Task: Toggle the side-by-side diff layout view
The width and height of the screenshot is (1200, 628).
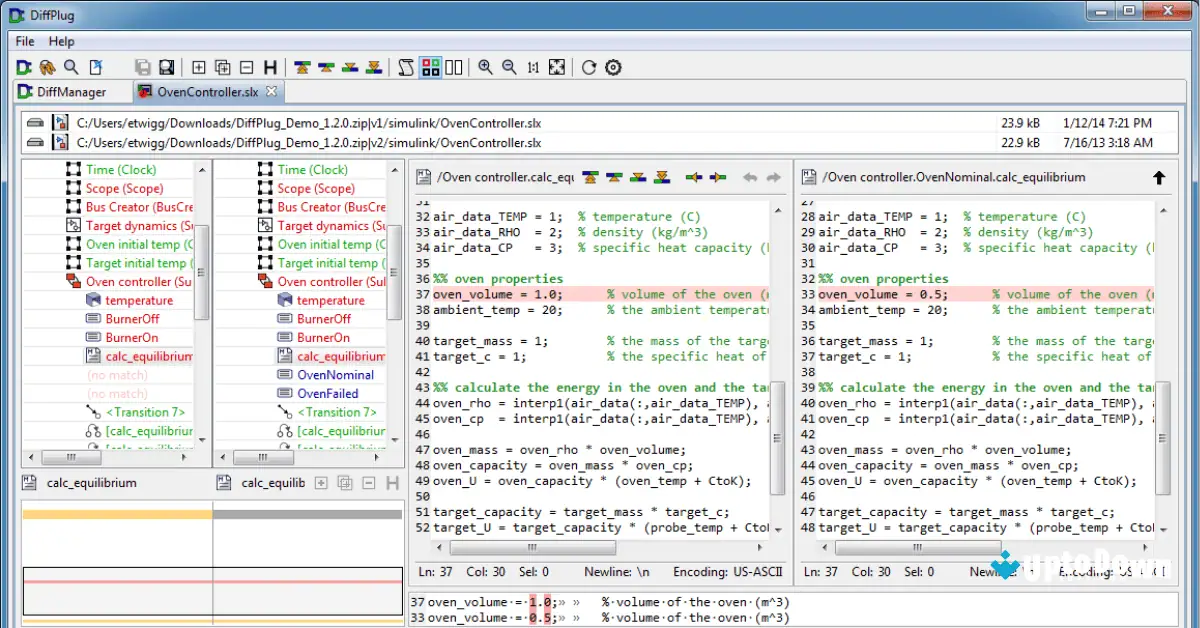Action: [455, 67]
